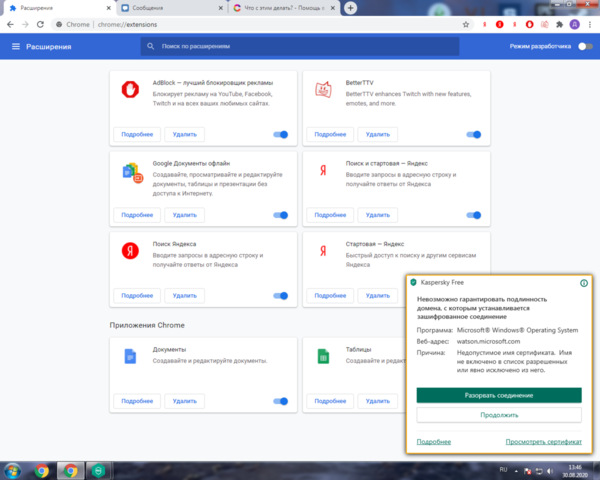
Task: Remove the Documents app
Action: [x=184, y=401]
